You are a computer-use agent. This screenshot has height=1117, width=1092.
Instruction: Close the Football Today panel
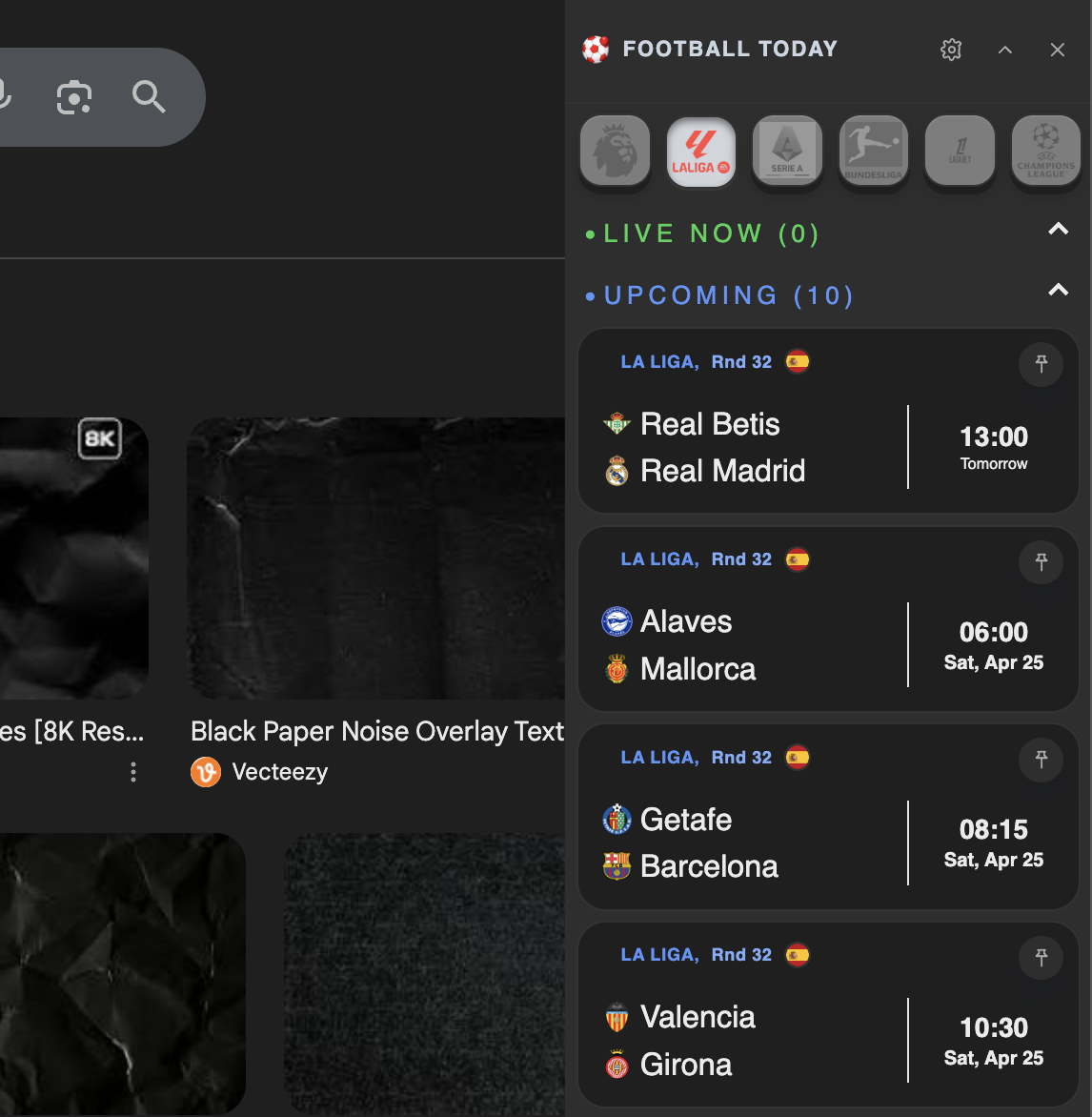tap(1057, 50)
